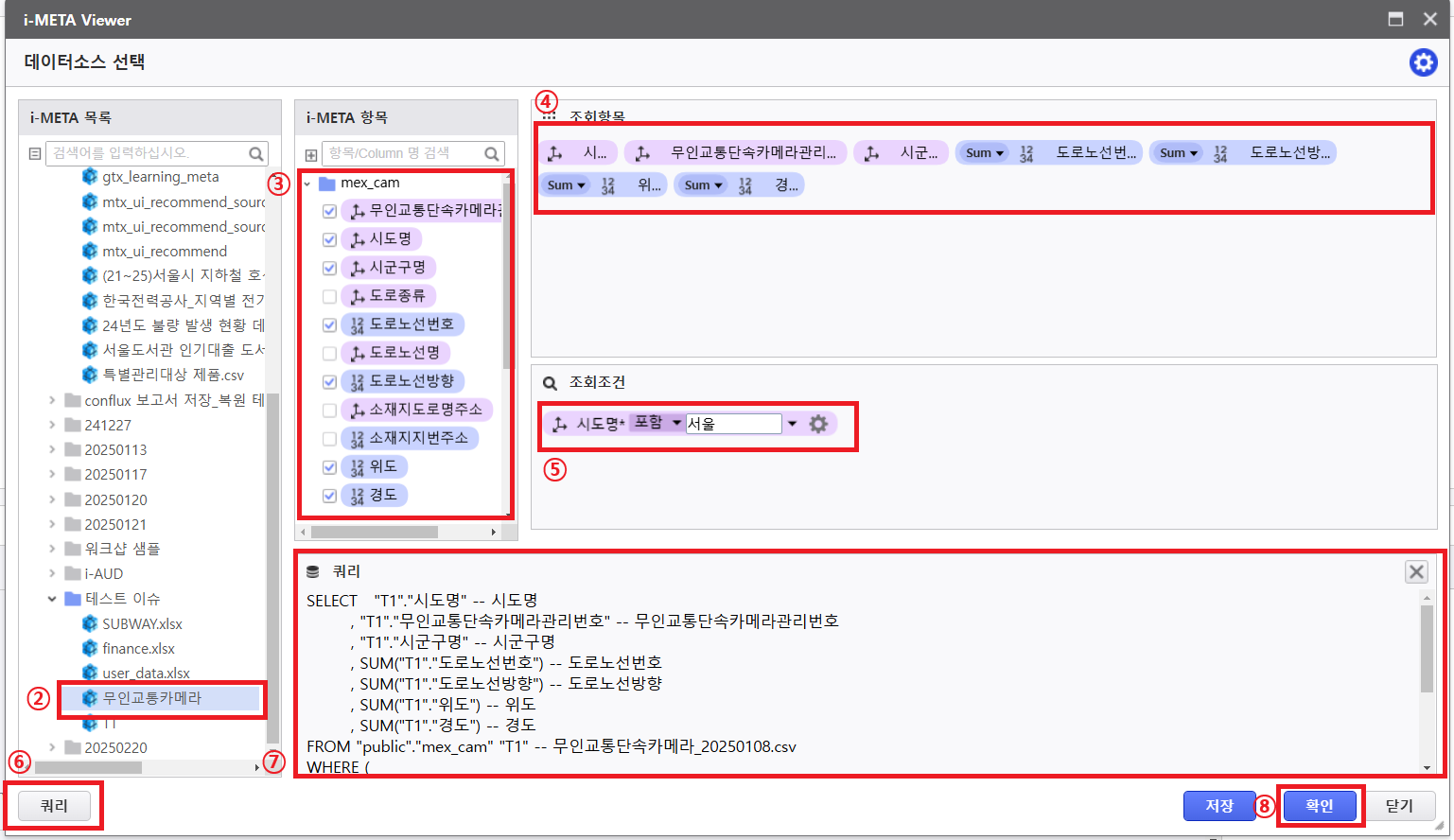Select finance.xlsx in the tree
The image size is (1454, 840).
pyautogui.click(x=138, y=649)
